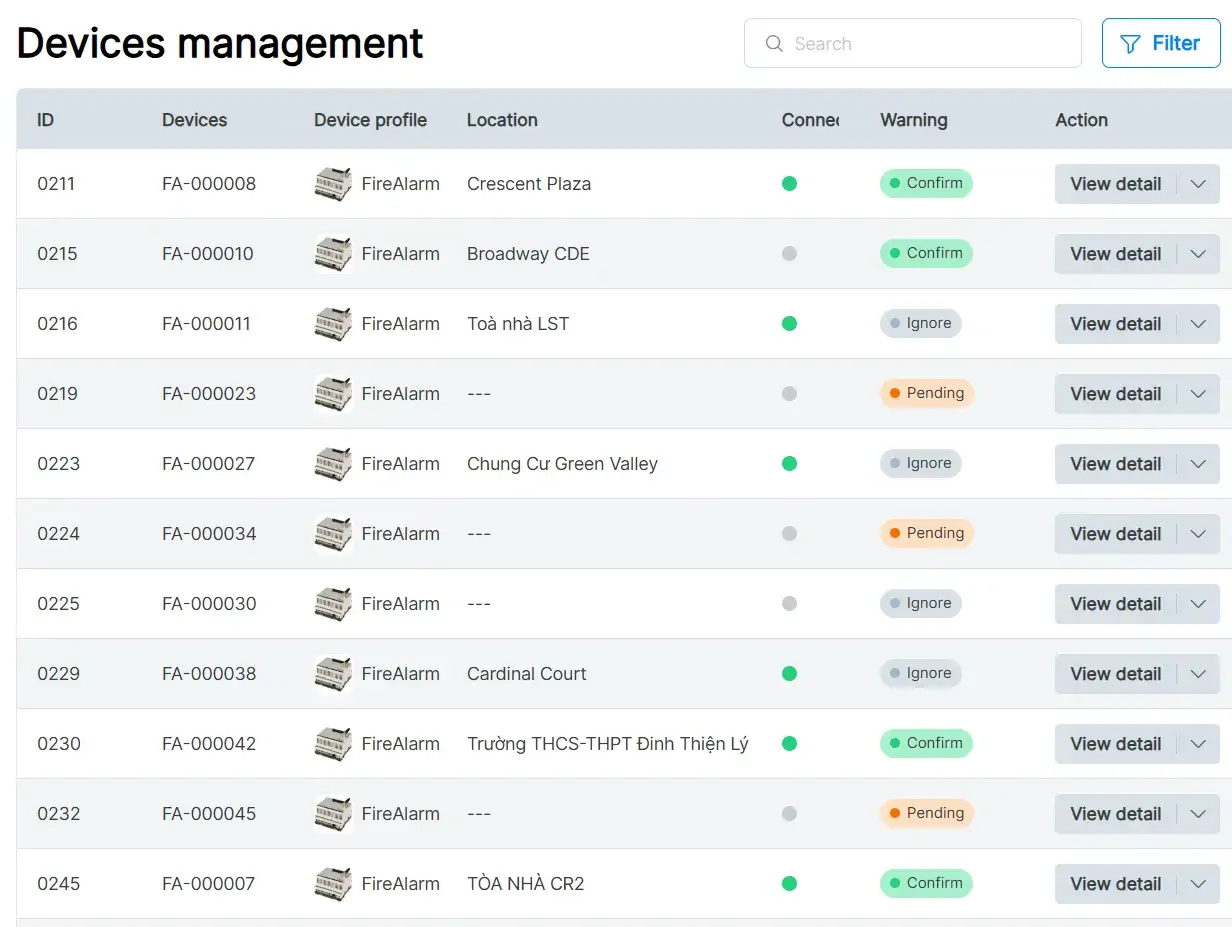Image resolution: width=1232 pixels, height=927 pixels.
Task: Click the grey connection dot for ID 0232
Action: (789, 814)
